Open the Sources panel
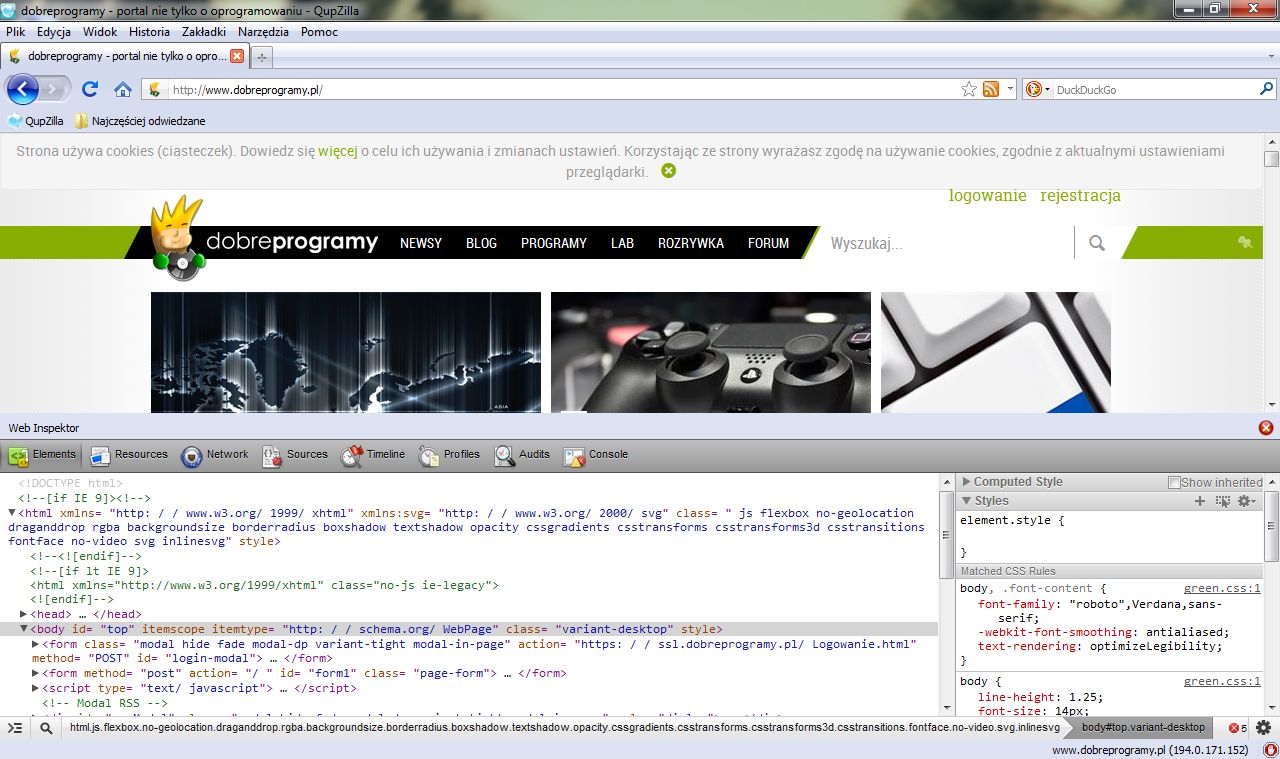1280x759 pixels. click(295, 455)
